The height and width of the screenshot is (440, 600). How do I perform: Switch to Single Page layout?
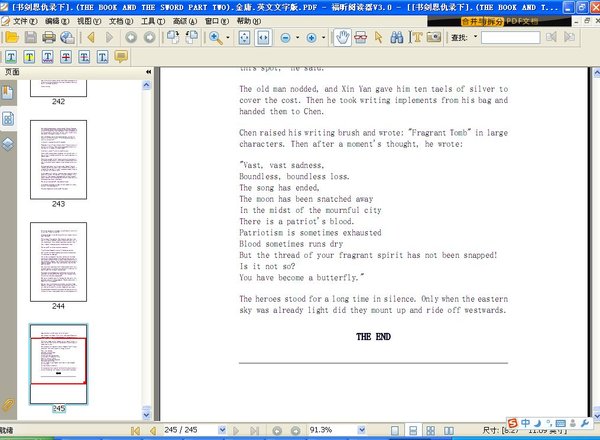(x=395, y=430)
